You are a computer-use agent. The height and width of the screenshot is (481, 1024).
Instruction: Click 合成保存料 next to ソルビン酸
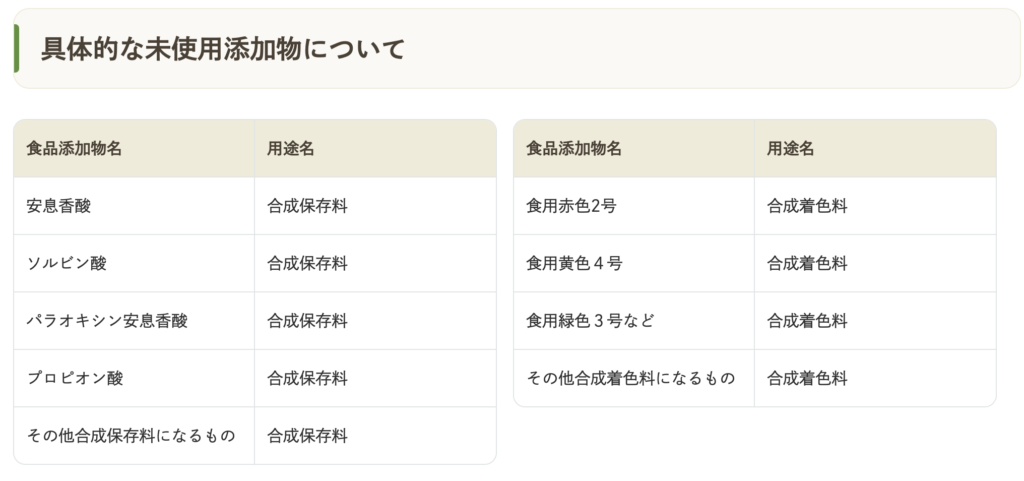coord(307,263)
